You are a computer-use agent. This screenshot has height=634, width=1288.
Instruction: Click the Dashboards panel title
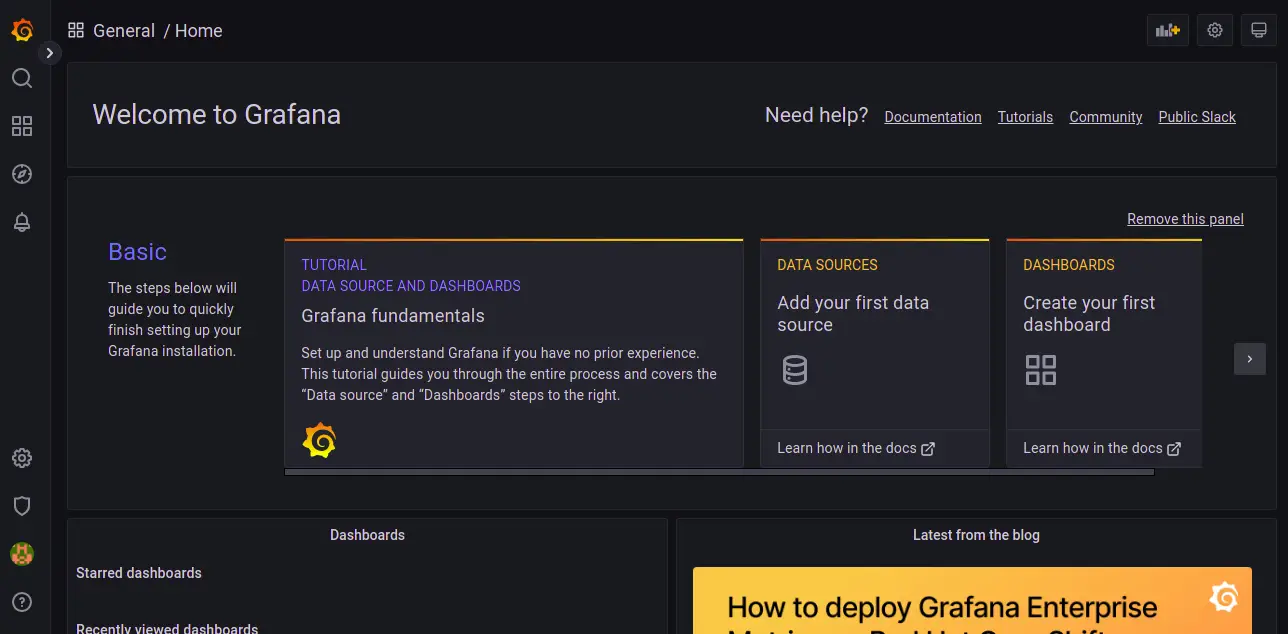[367, 535]
